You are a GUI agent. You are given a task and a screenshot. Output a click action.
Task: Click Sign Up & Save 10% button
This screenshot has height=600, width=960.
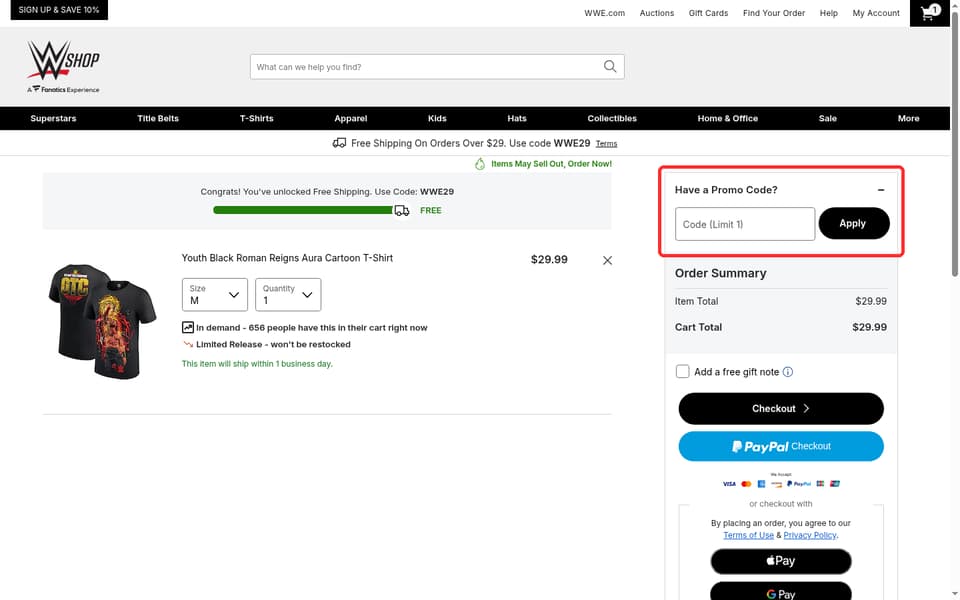point(59,10)
